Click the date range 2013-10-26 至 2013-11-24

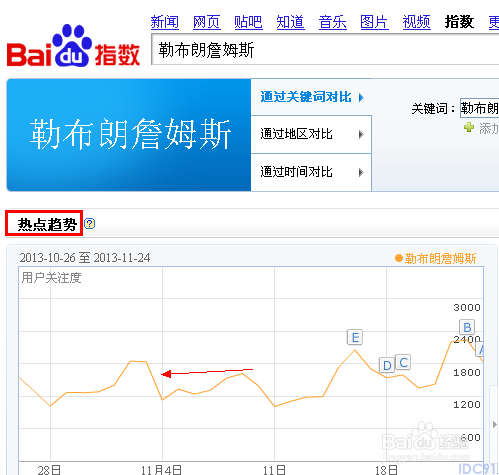[85, 258]
